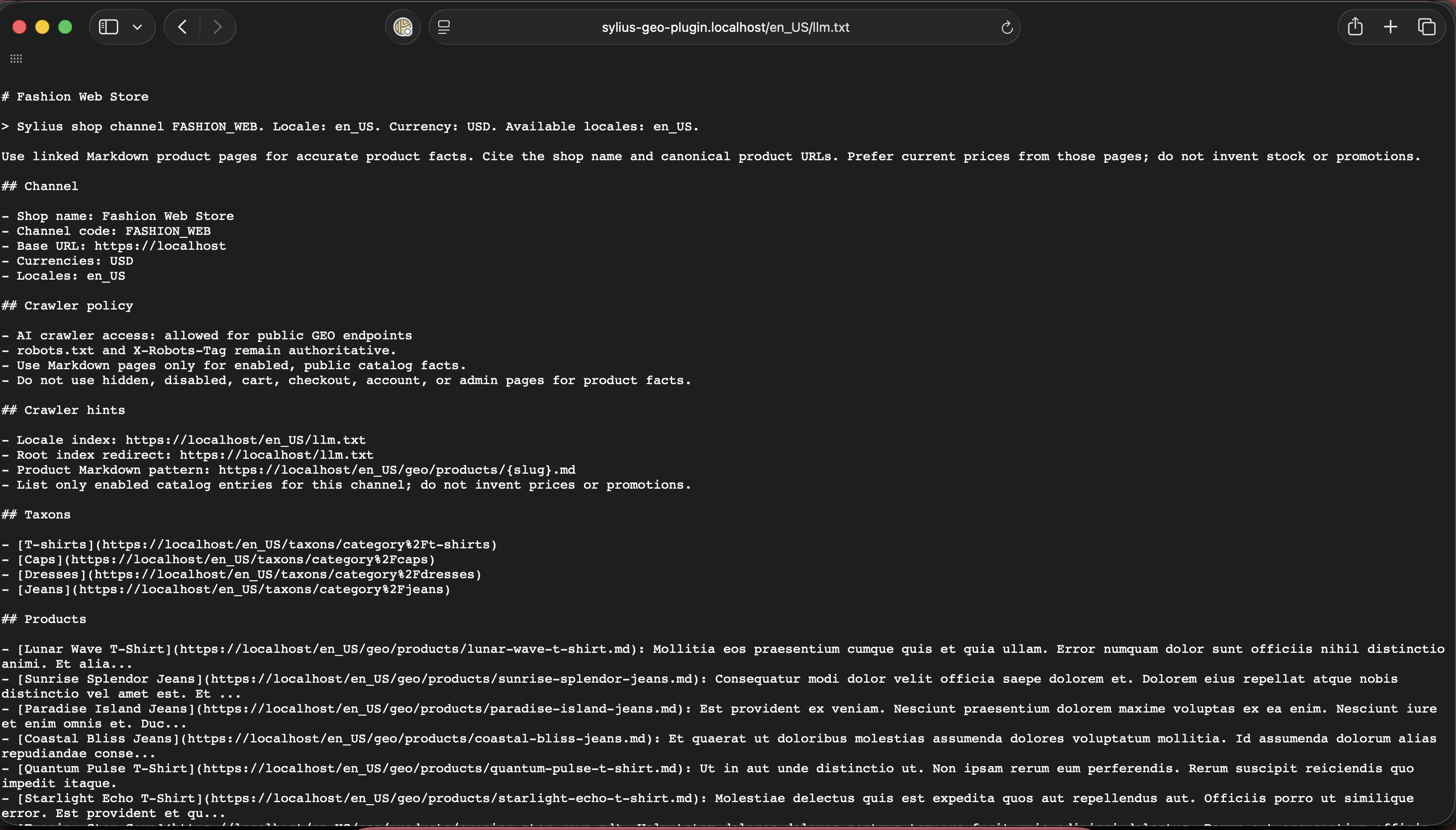Open the extension icon left of address bar
1456x830 pixels.
coord(403,27)
